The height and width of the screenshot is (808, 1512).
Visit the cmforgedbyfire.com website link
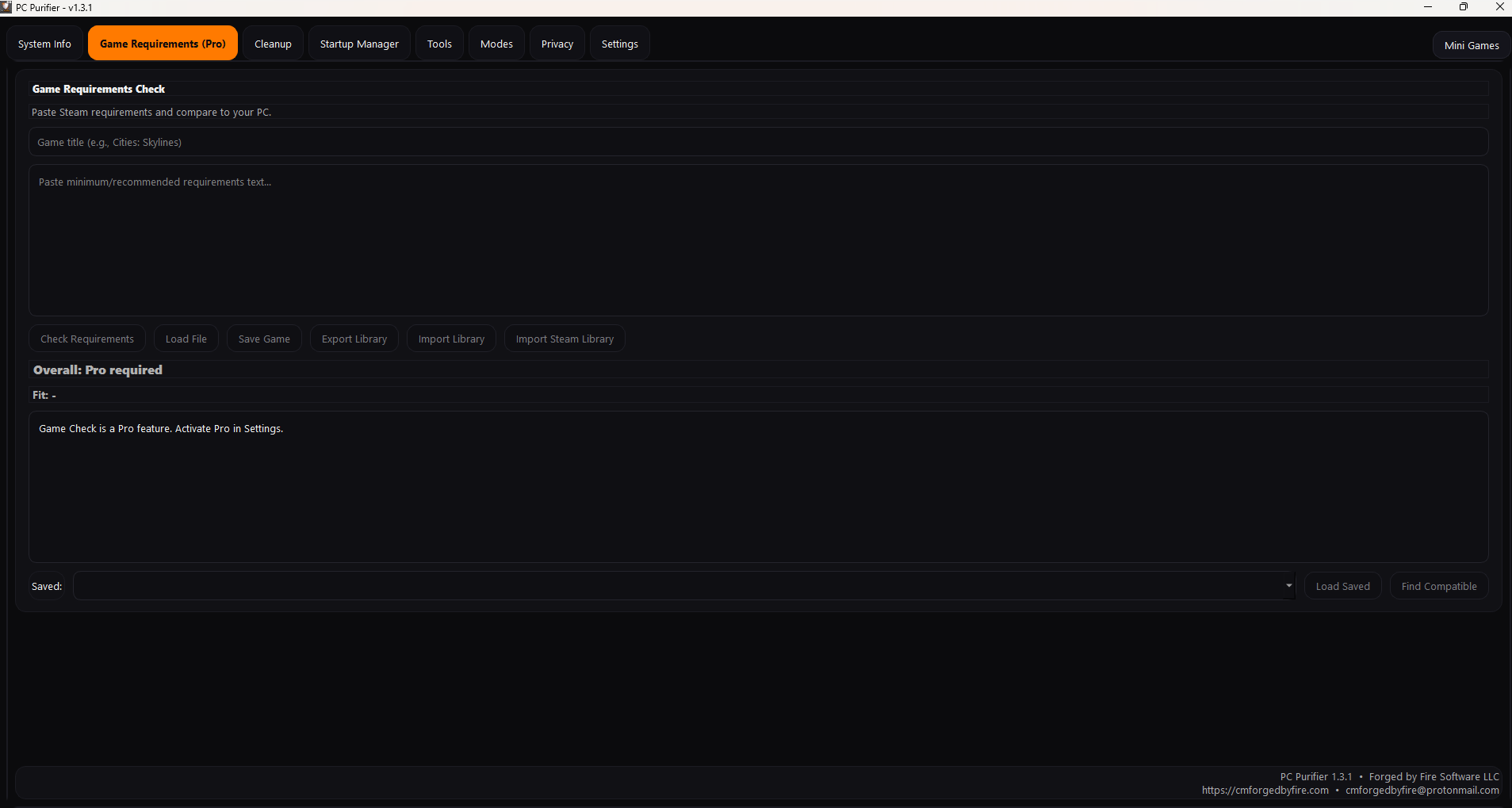point(1264,790)
